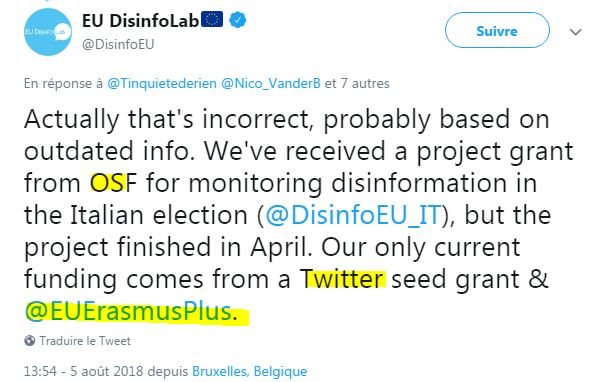Open the @DisinfoEU_IT mention link
The width and height of the screenshot is (594, 382).
click(x=353, y=216)
